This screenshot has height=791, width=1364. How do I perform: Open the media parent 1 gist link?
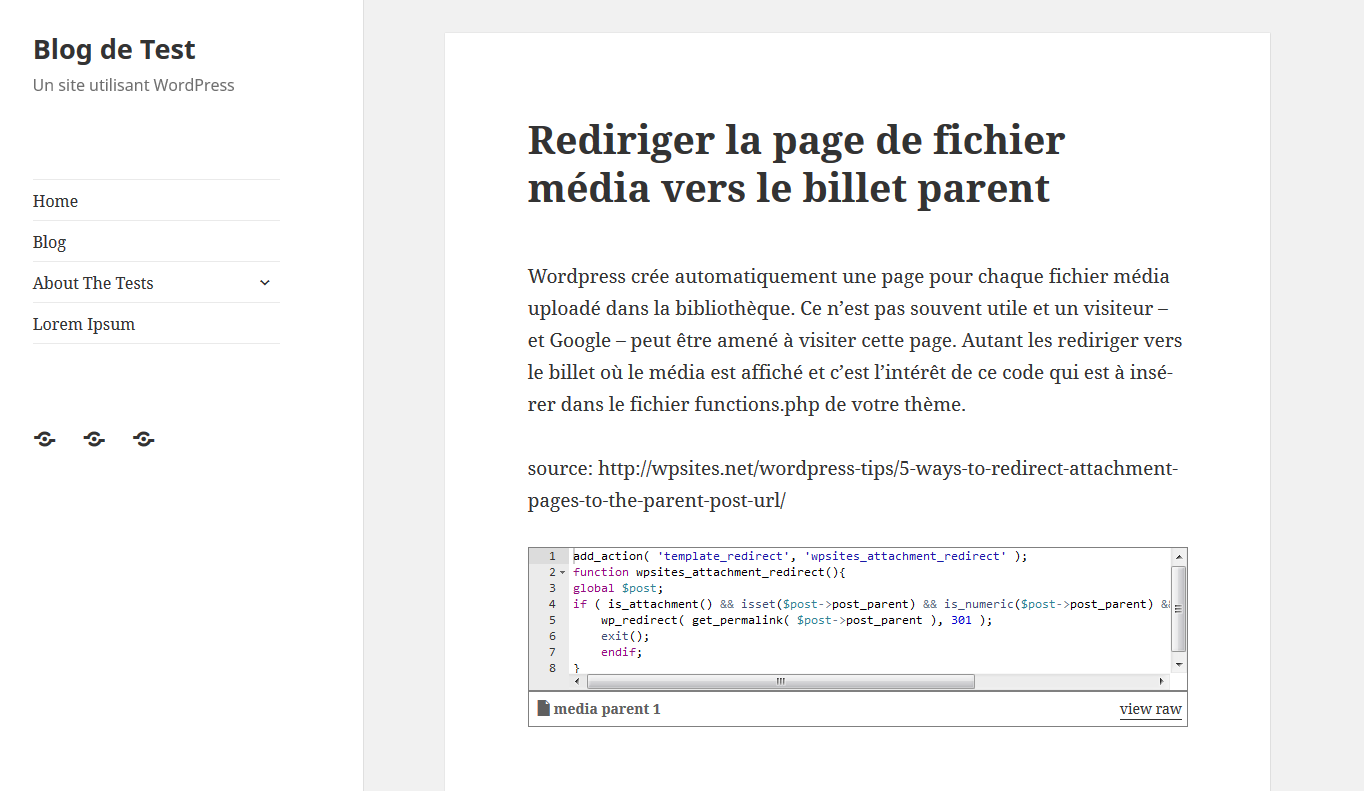click(x=607, y=709)
